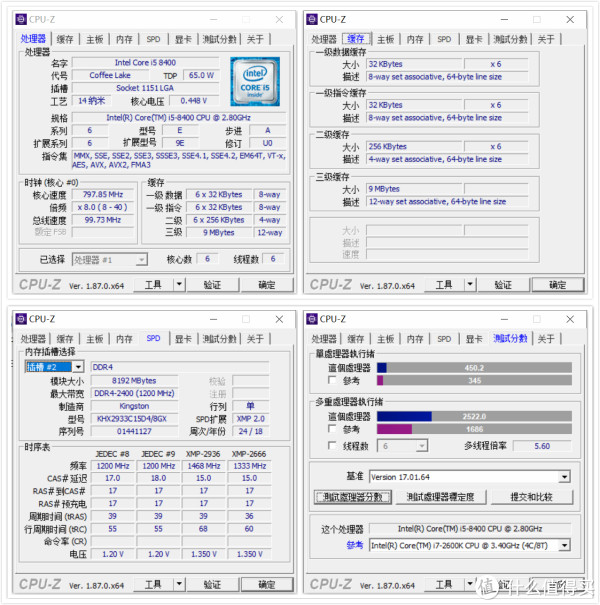The width and height of the screenshot is (600, 605).
Task: Click the multi-thread reference 1686 bar
Action: click(474, 429)
